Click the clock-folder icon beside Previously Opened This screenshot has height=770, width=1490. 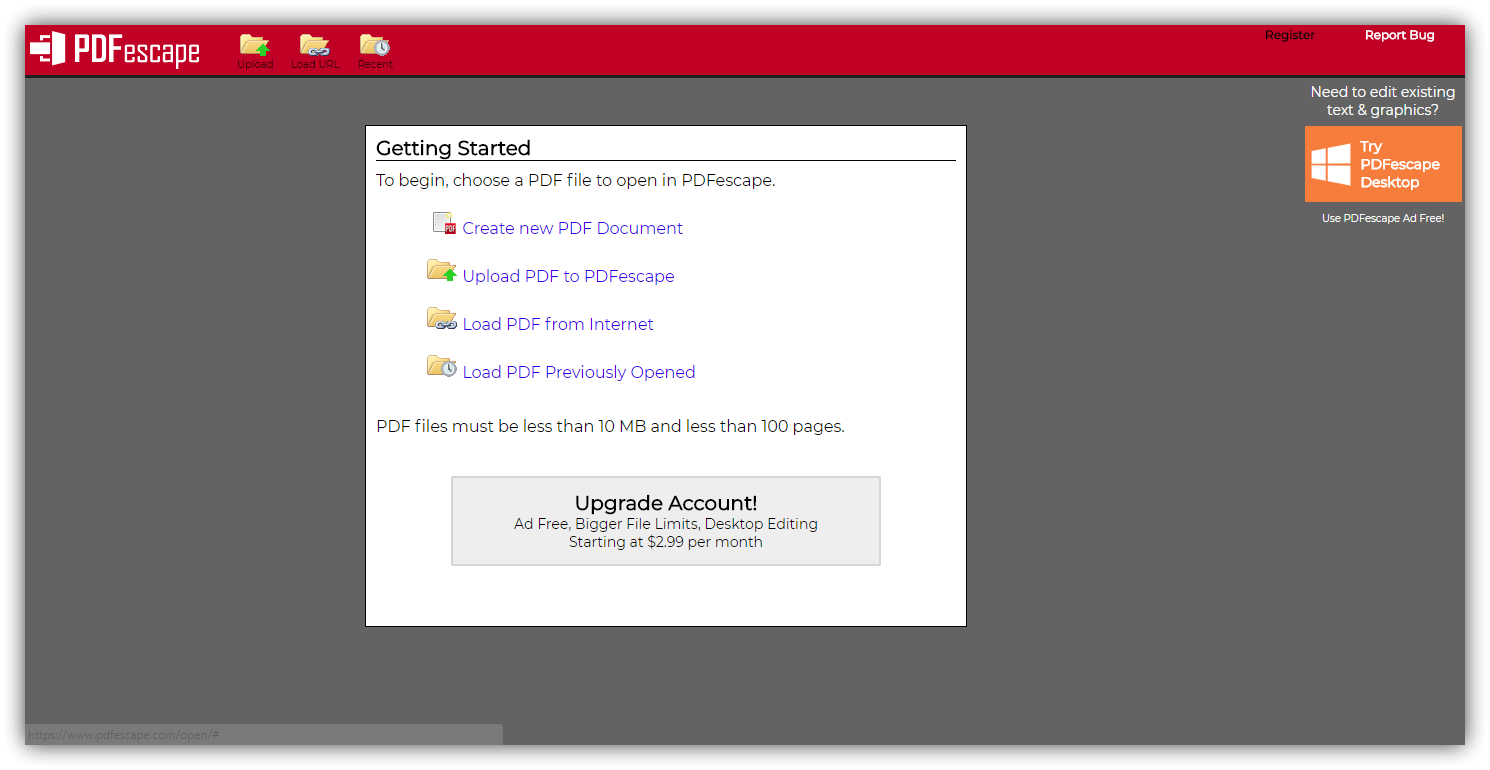coord(441,366)
